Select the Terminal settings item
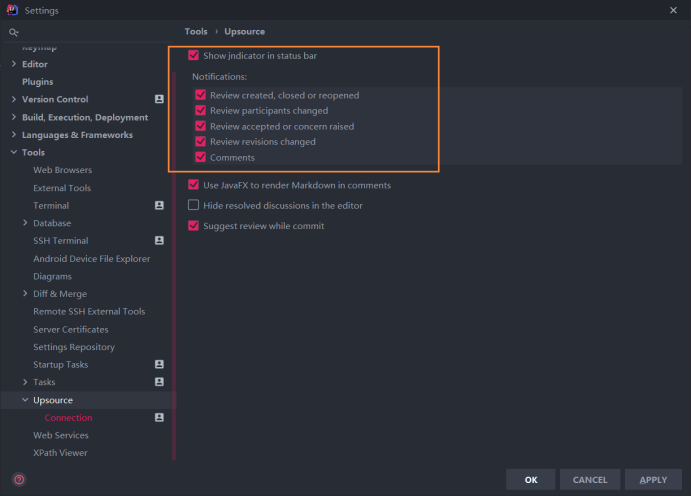 click(51, 206)
